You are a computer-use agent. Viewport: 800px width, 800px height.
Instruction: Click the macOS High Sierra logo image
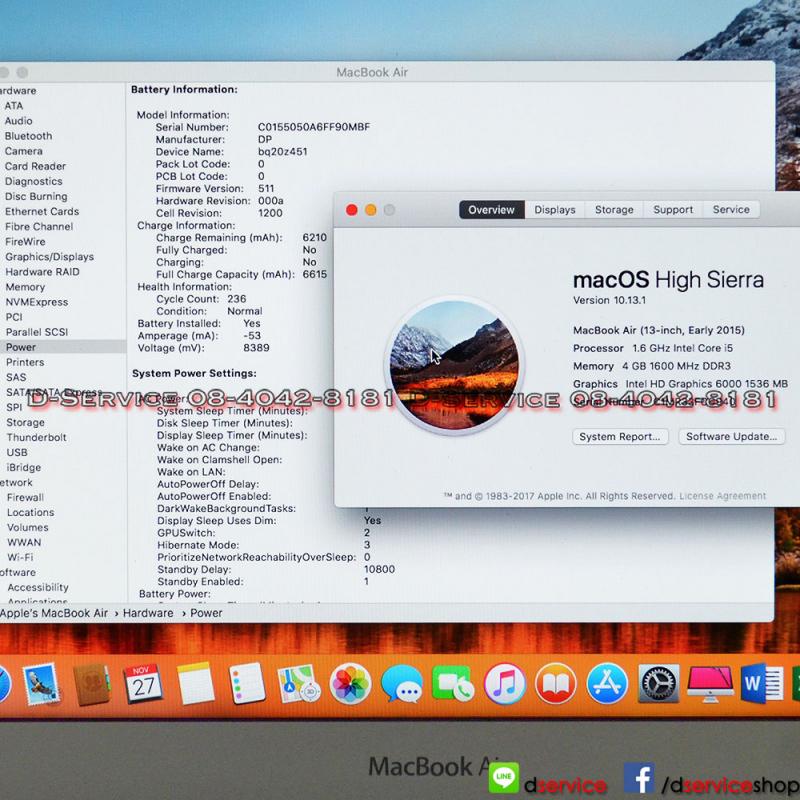coord(454,365)
